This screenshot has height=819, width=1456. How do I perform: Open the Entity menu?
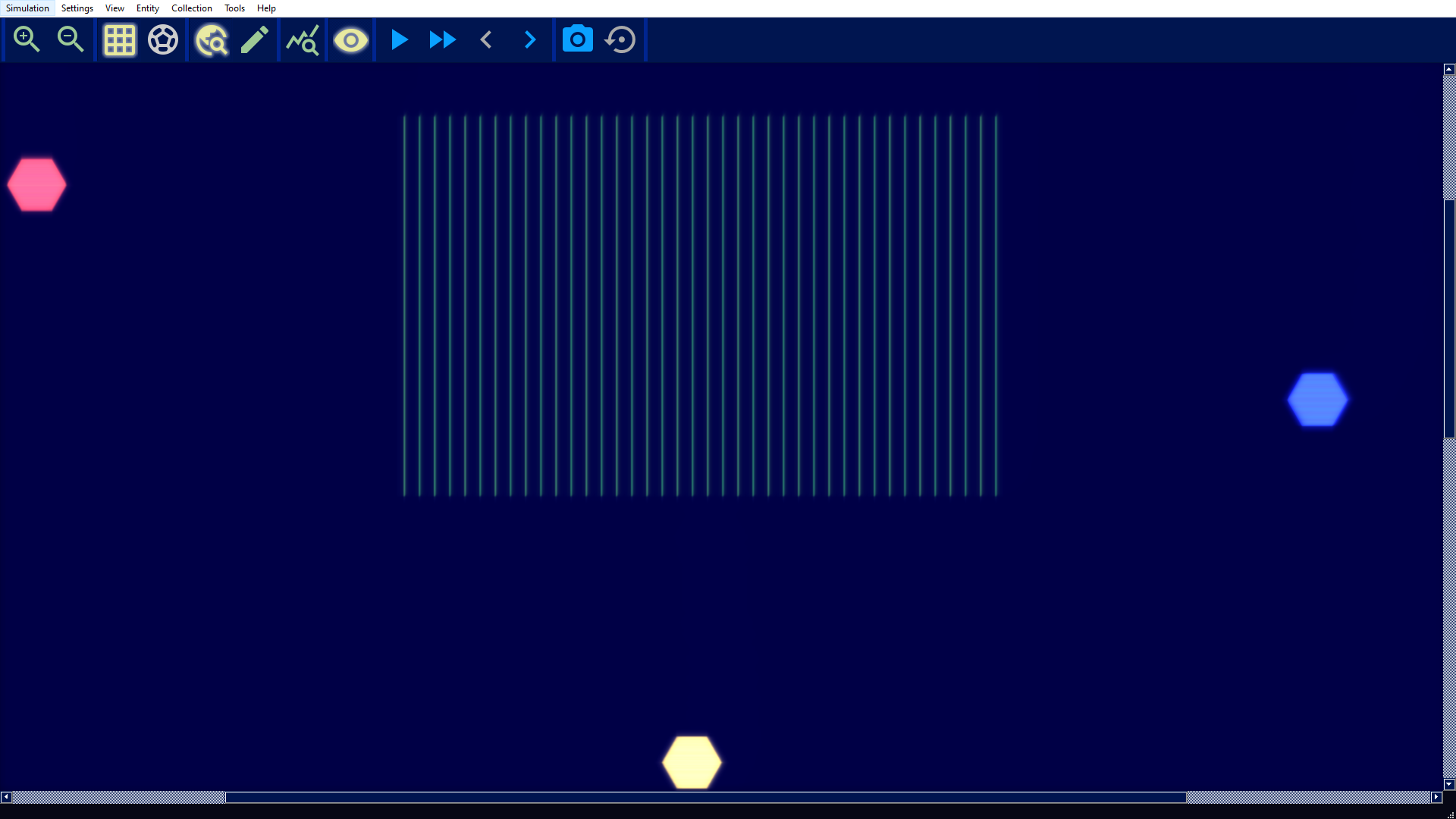coord(147,8)
